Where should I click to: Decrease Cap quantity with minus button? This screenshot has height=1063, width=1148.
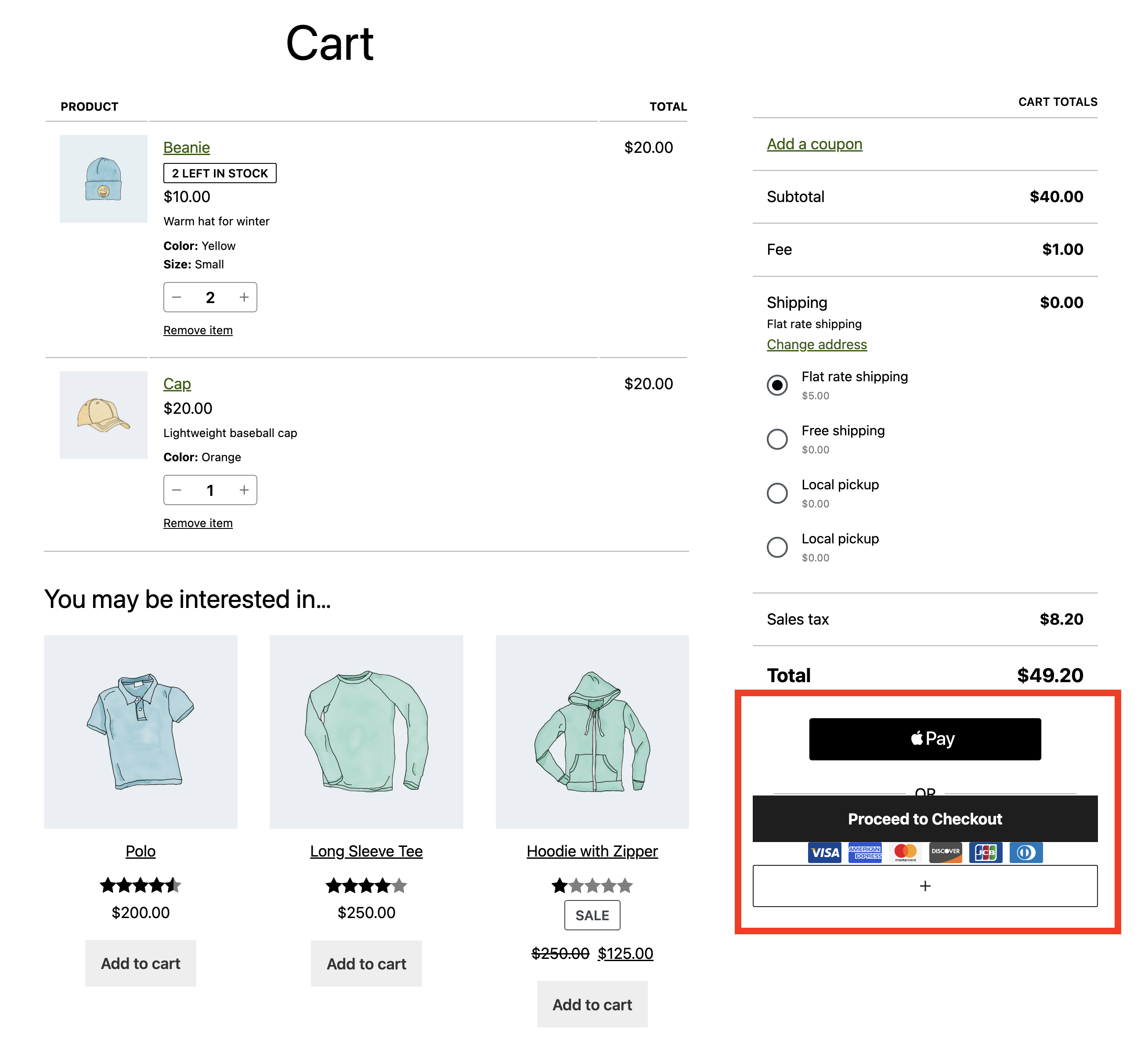pos(177,490)
